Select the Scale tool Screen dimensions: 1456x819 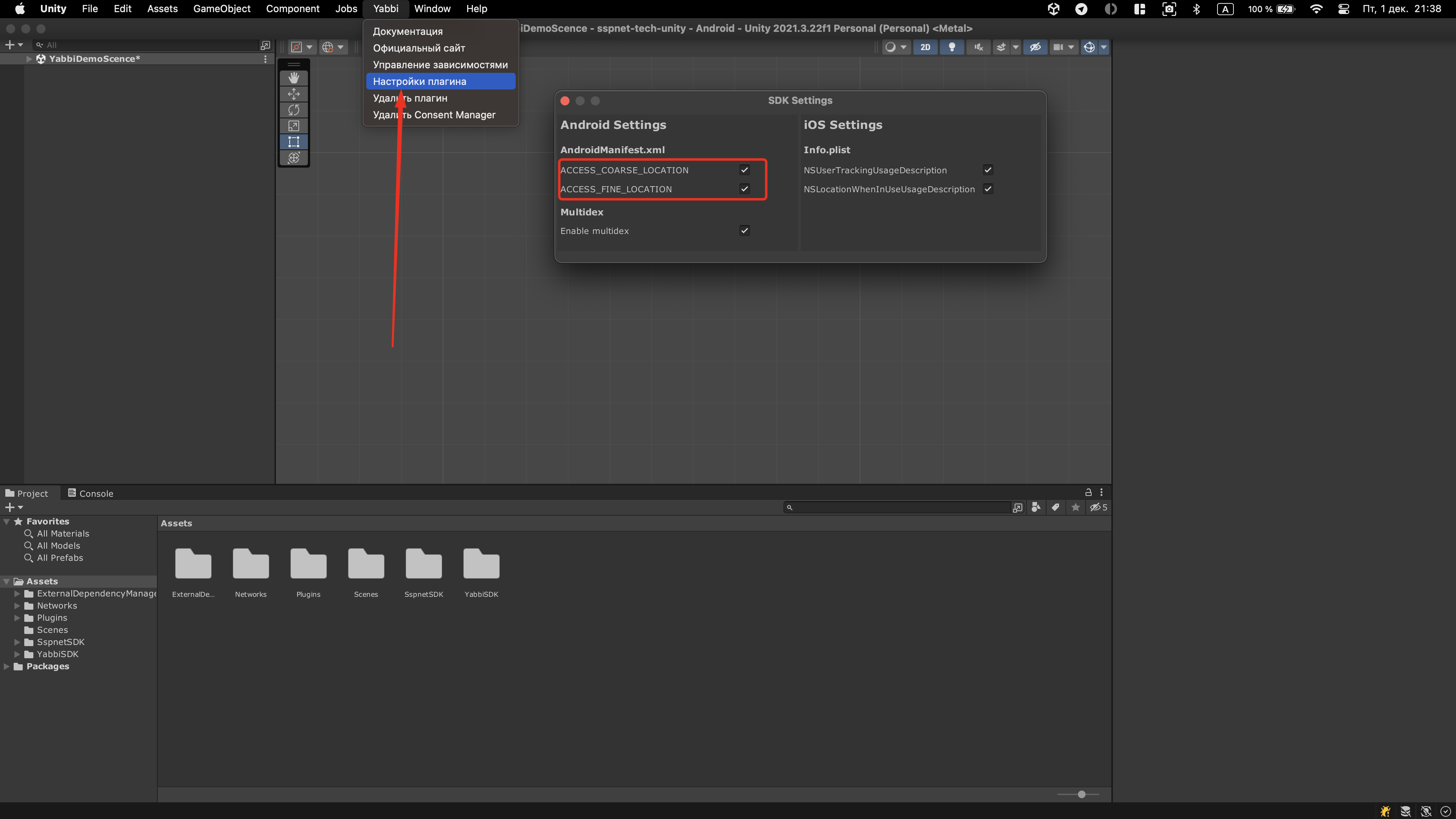293,126
